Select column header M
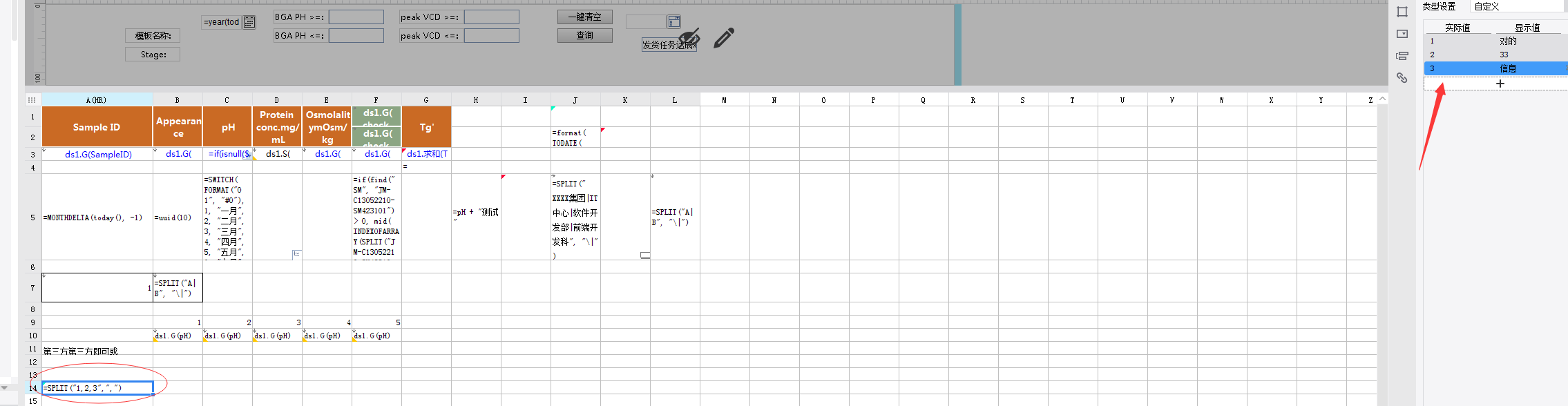The height and width of the screenshot is (406, 1568). tap(725, 100)
